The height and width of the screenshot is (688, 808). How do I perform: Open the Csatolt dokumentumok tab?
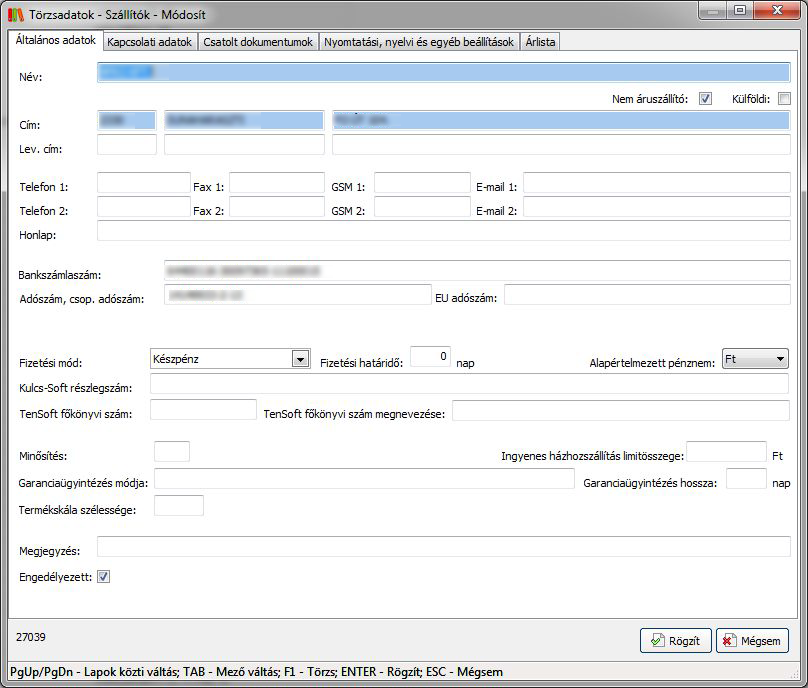coord(259,42)
